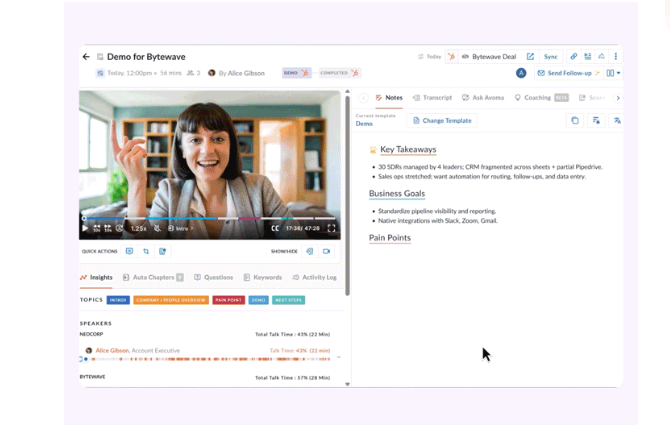Click the DEMO stage tag
Viewport: 670px width, 425px height.
tap(296, 73)
